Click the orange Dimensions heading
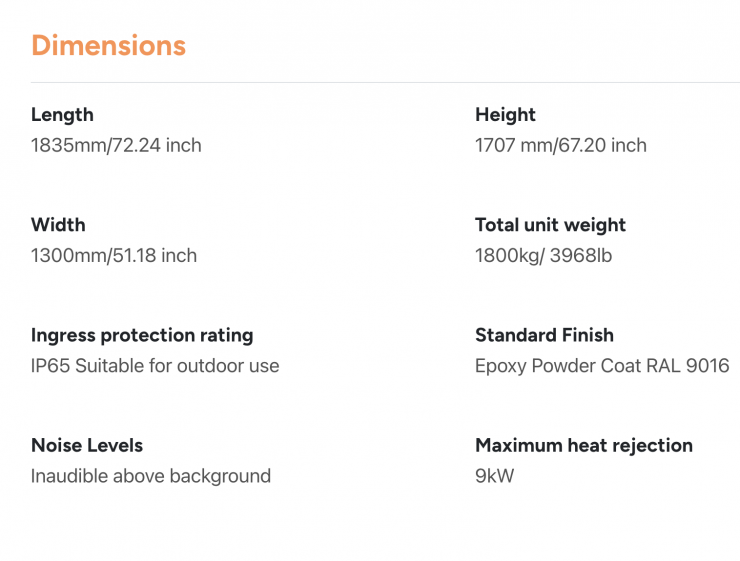This screenshot has width=740, height=561. click(108, 46)
